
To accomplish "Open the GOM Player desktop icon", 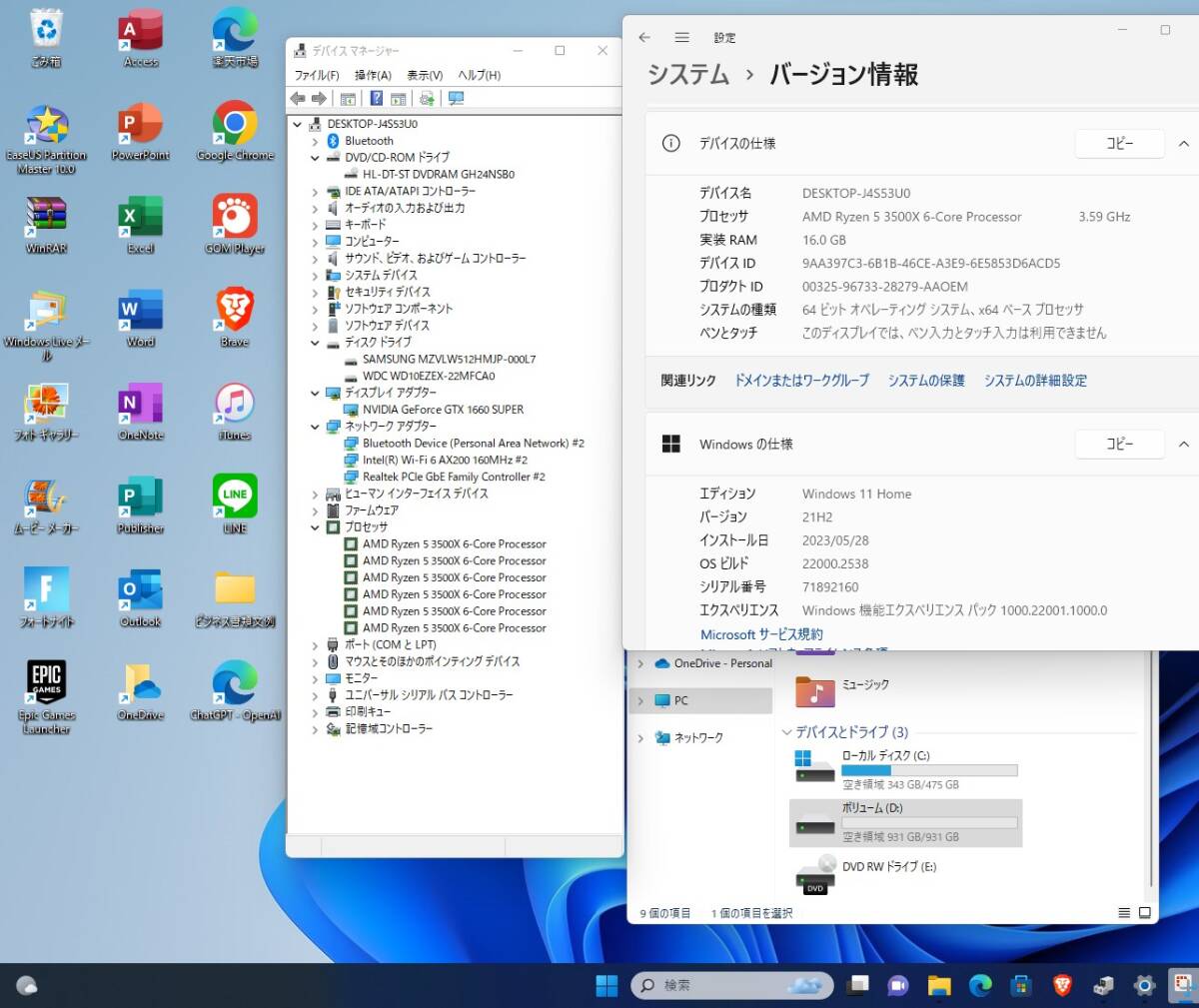I will pos(235,224).
